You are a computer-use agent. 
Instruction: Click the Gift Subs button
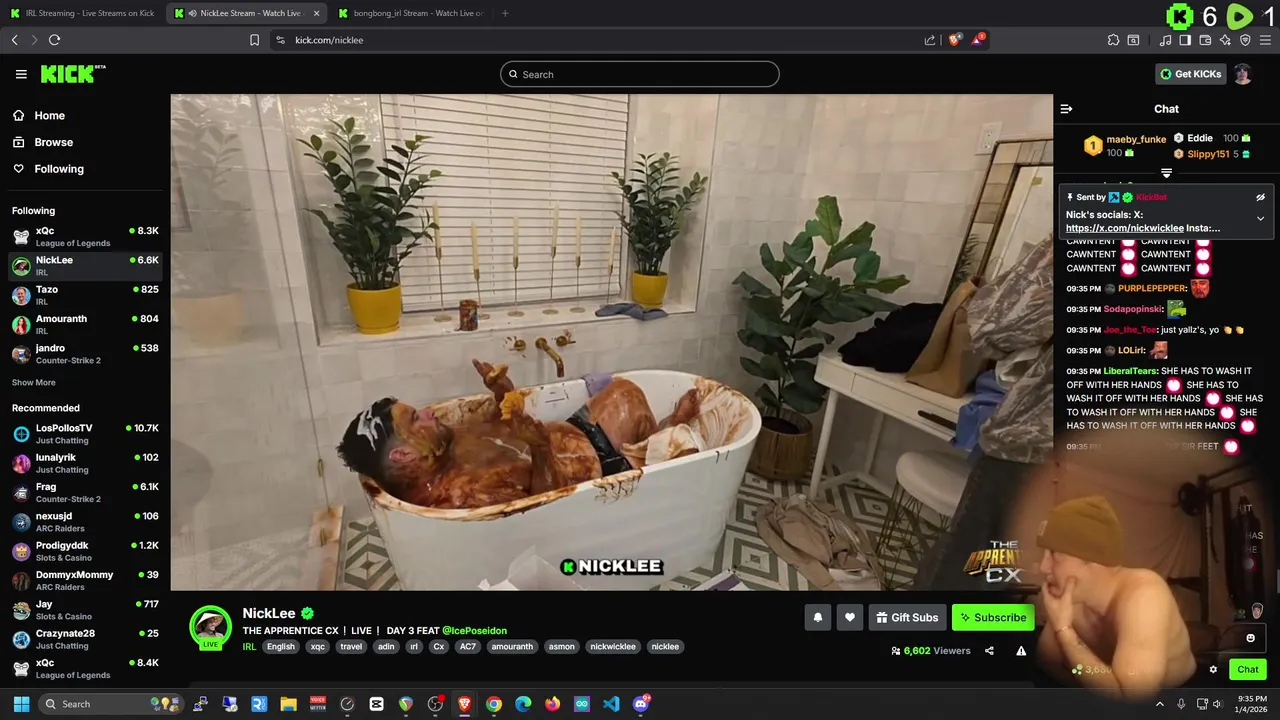coord(907,618)
